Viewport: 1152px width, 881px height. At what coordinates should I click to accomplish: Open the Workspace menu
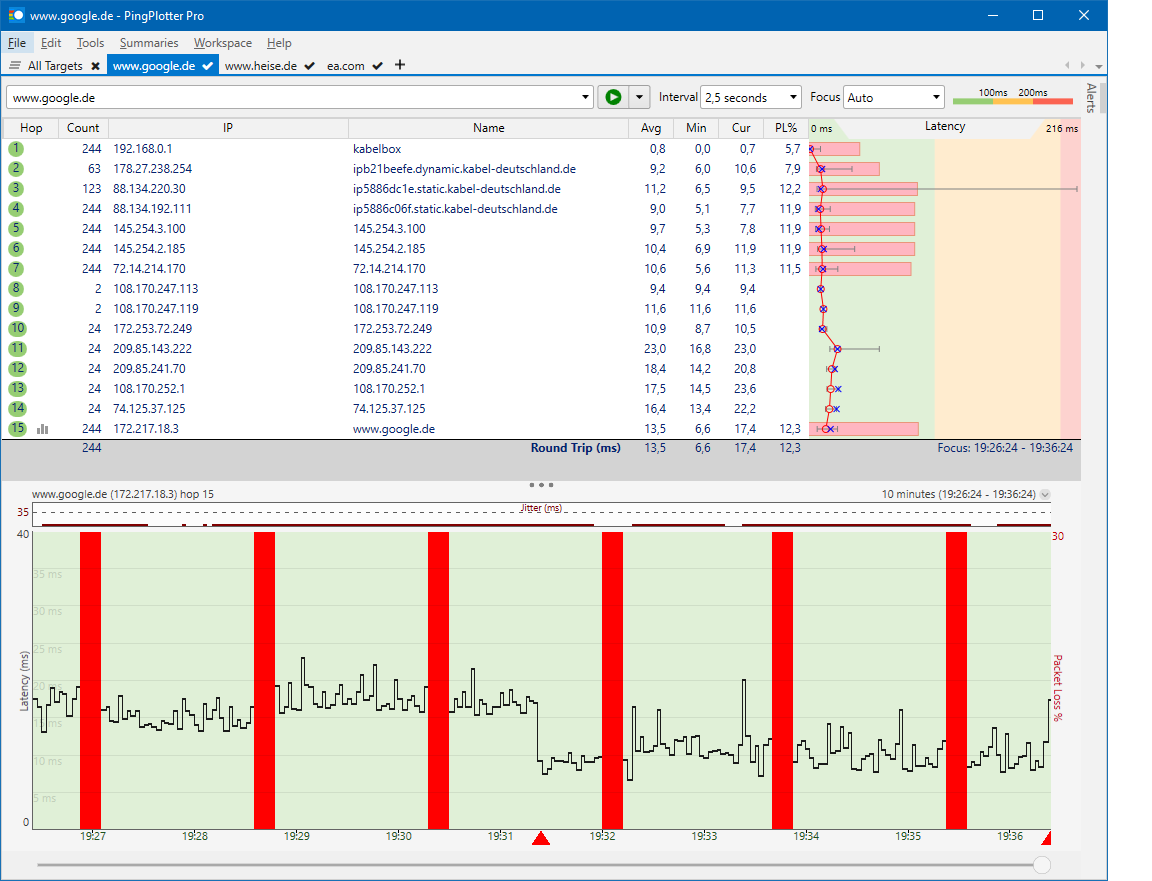(223, 43)
